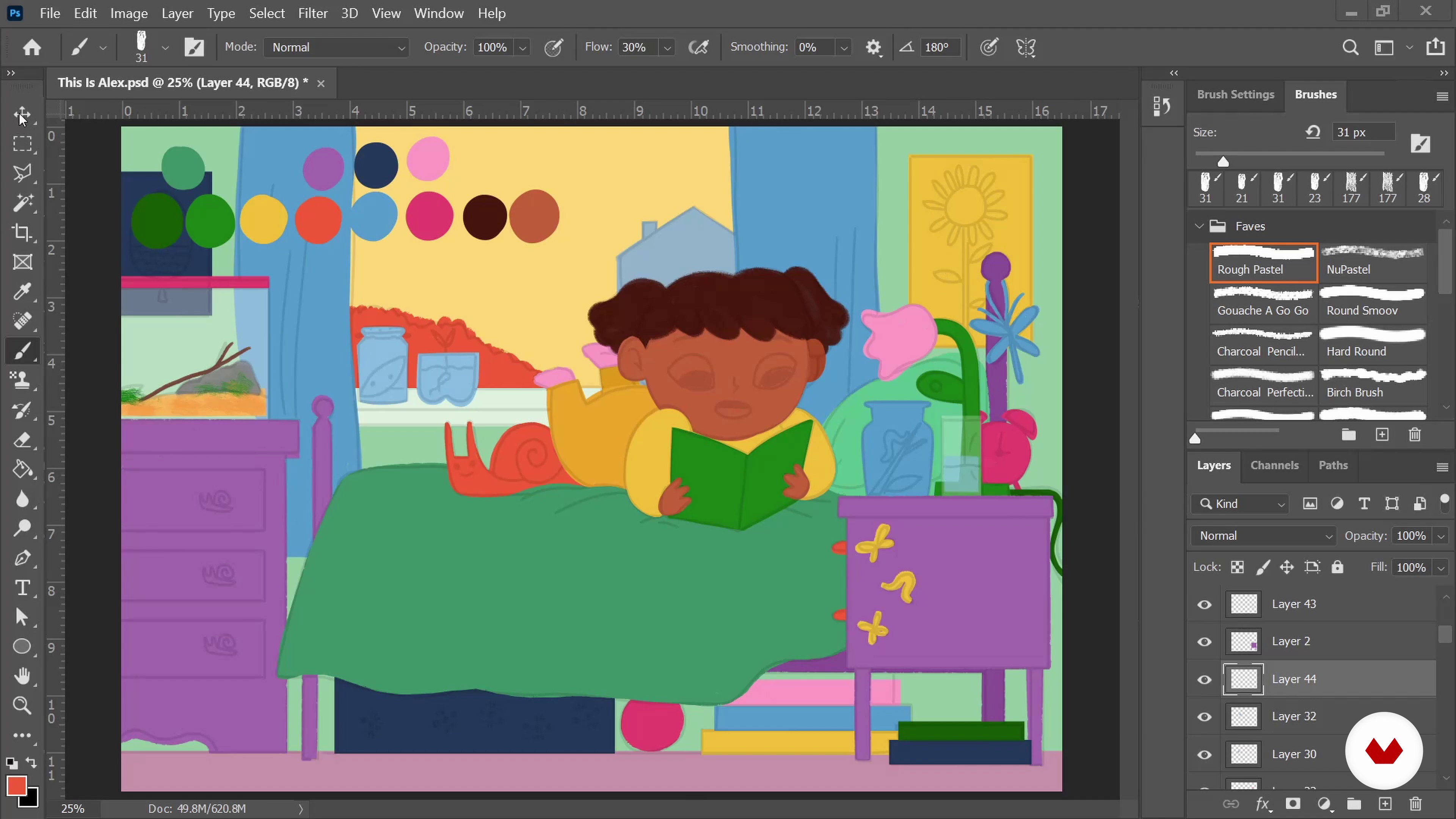Image resolution: width=1456 pixels, height=819 pixels.
Task: Toggle lock transparent pixels icon
Action: pyautogui.click(x=1237, y=568)
